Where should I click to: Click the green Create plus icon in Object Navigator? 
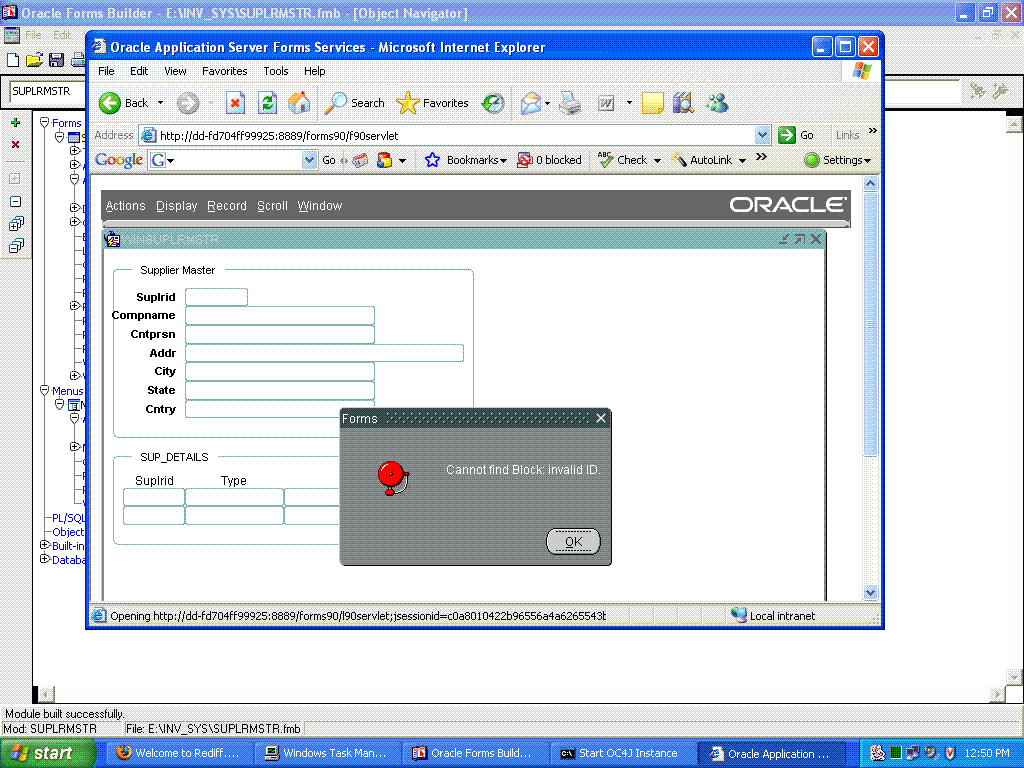pyautogui.click(x=16, y=123)
